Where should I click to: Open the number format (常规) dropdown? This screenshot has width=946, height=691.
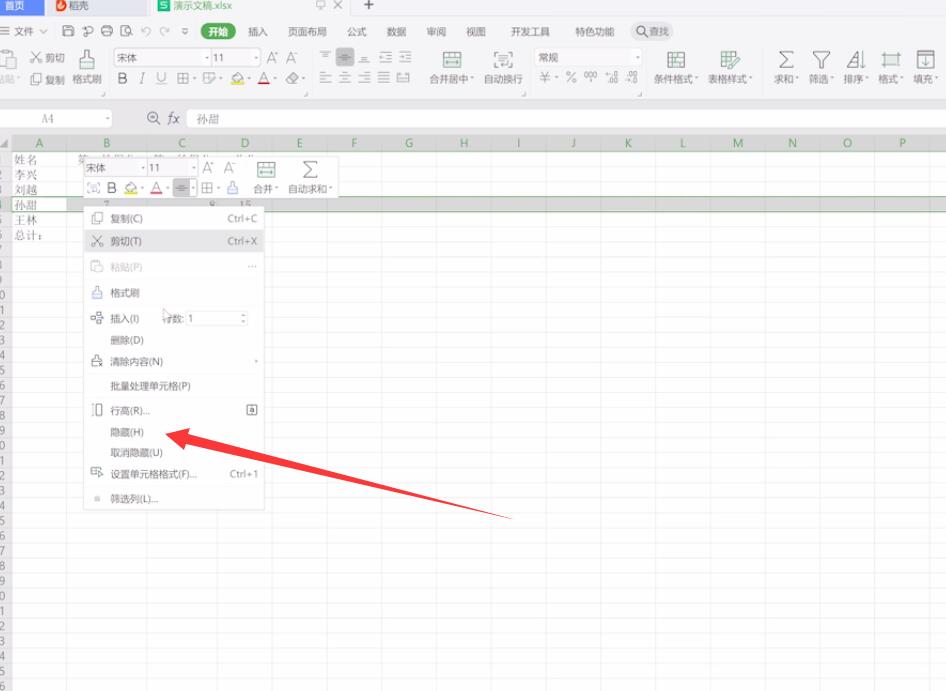coord(637,57)
